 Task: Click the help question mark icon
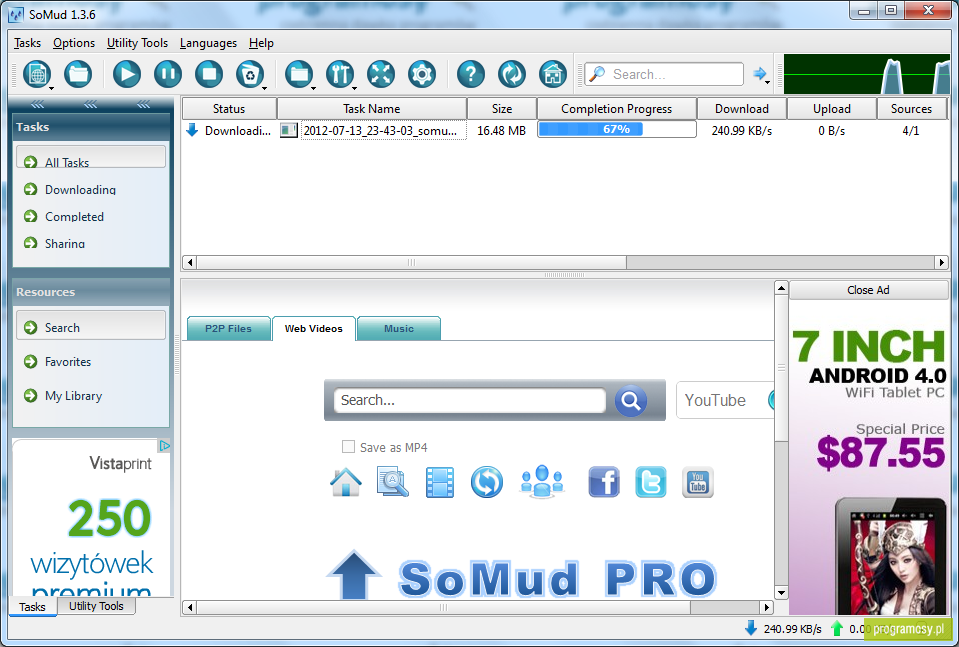pos(471,74)
